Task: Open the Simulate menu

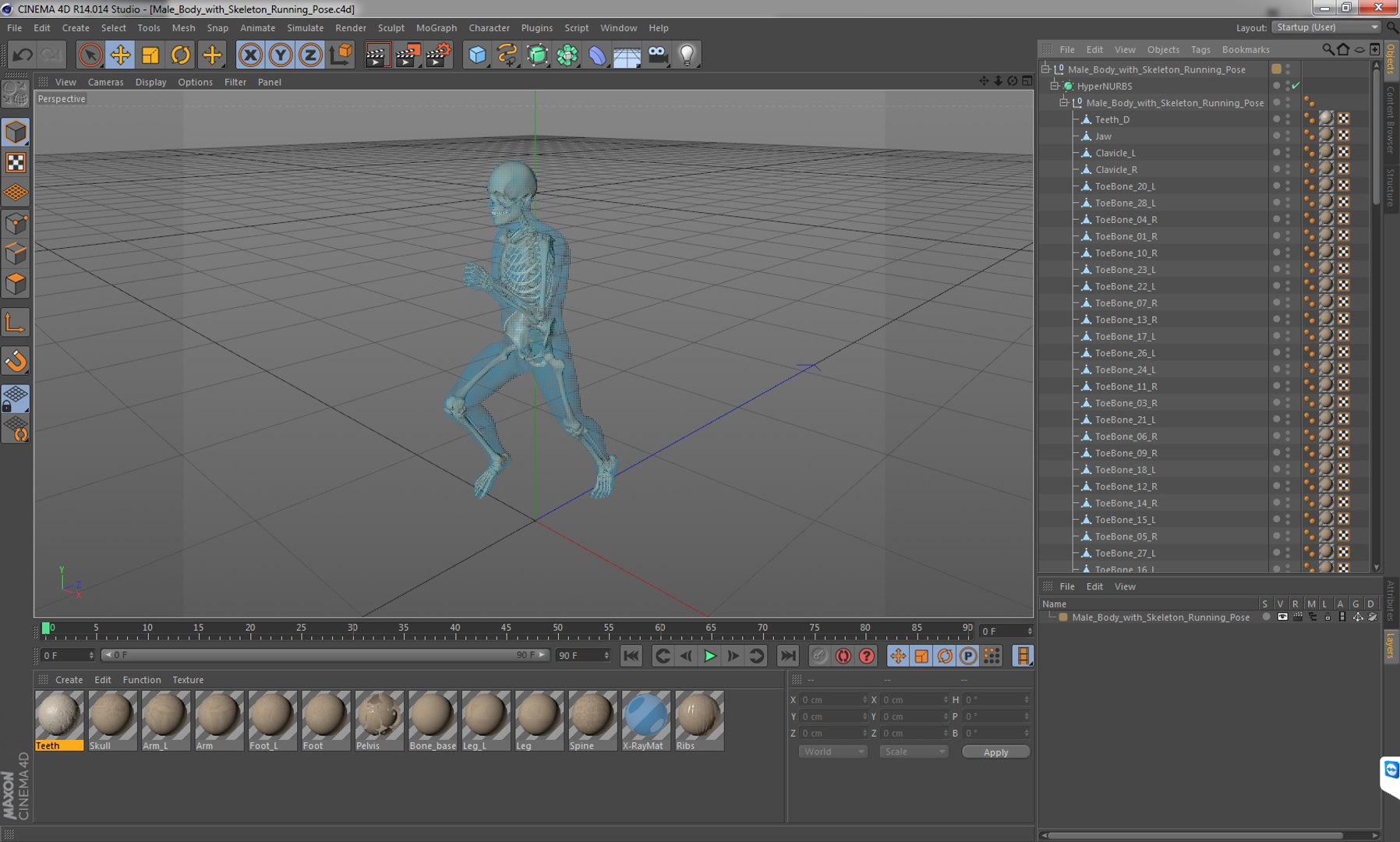Action: pos(305,27)
